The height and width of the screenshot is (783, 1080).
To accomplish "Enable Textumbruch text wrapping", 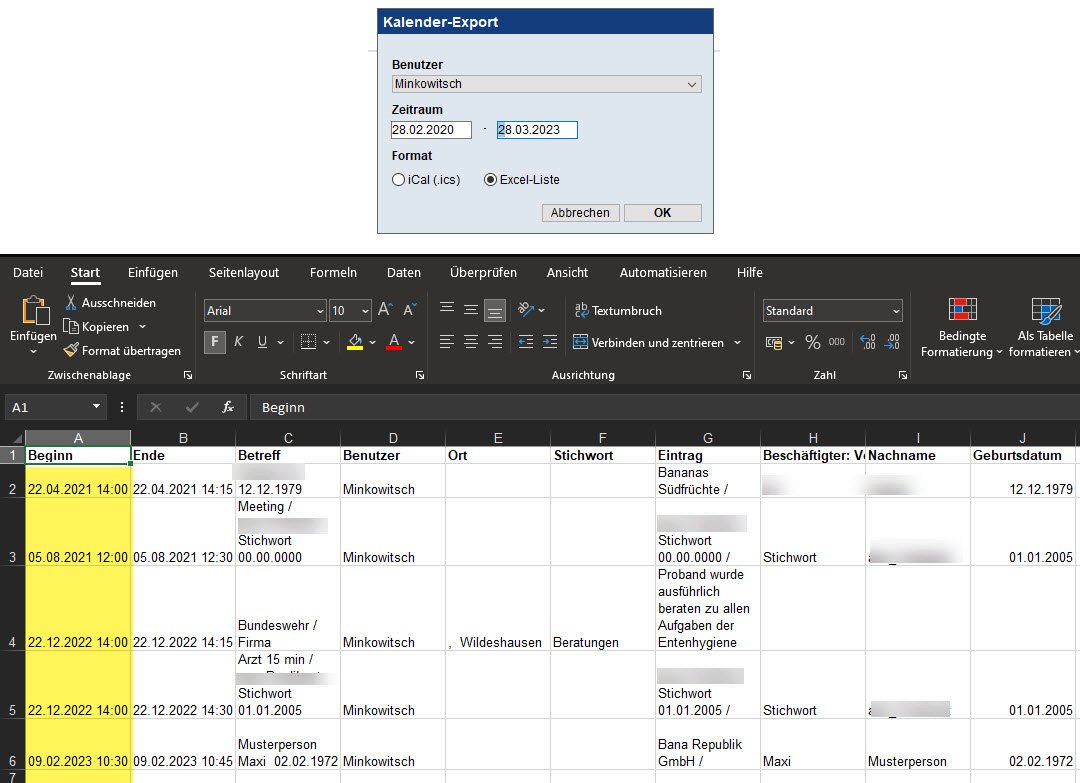I will (617, 311).
